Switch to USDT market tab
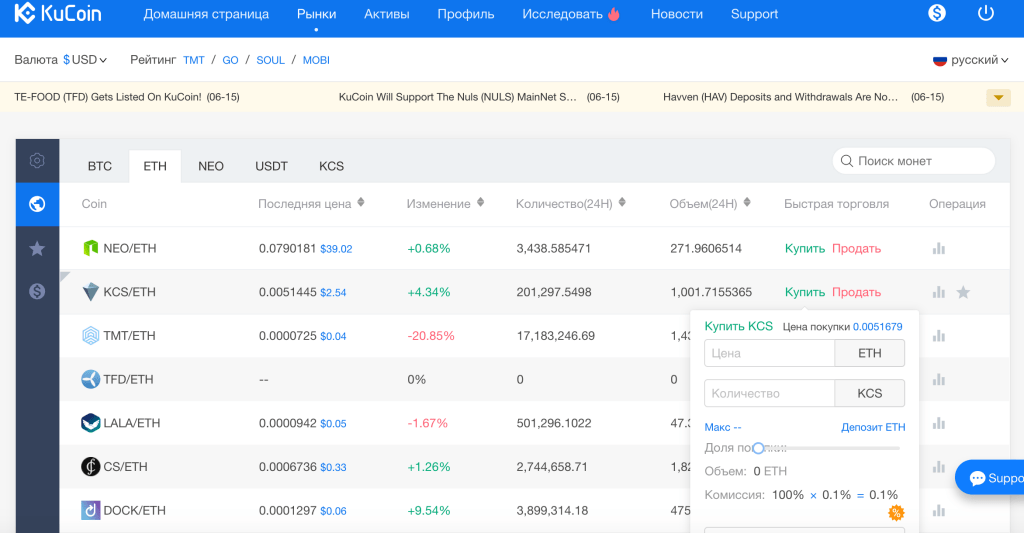This screenshot has width=1024, height=533. 272,166
